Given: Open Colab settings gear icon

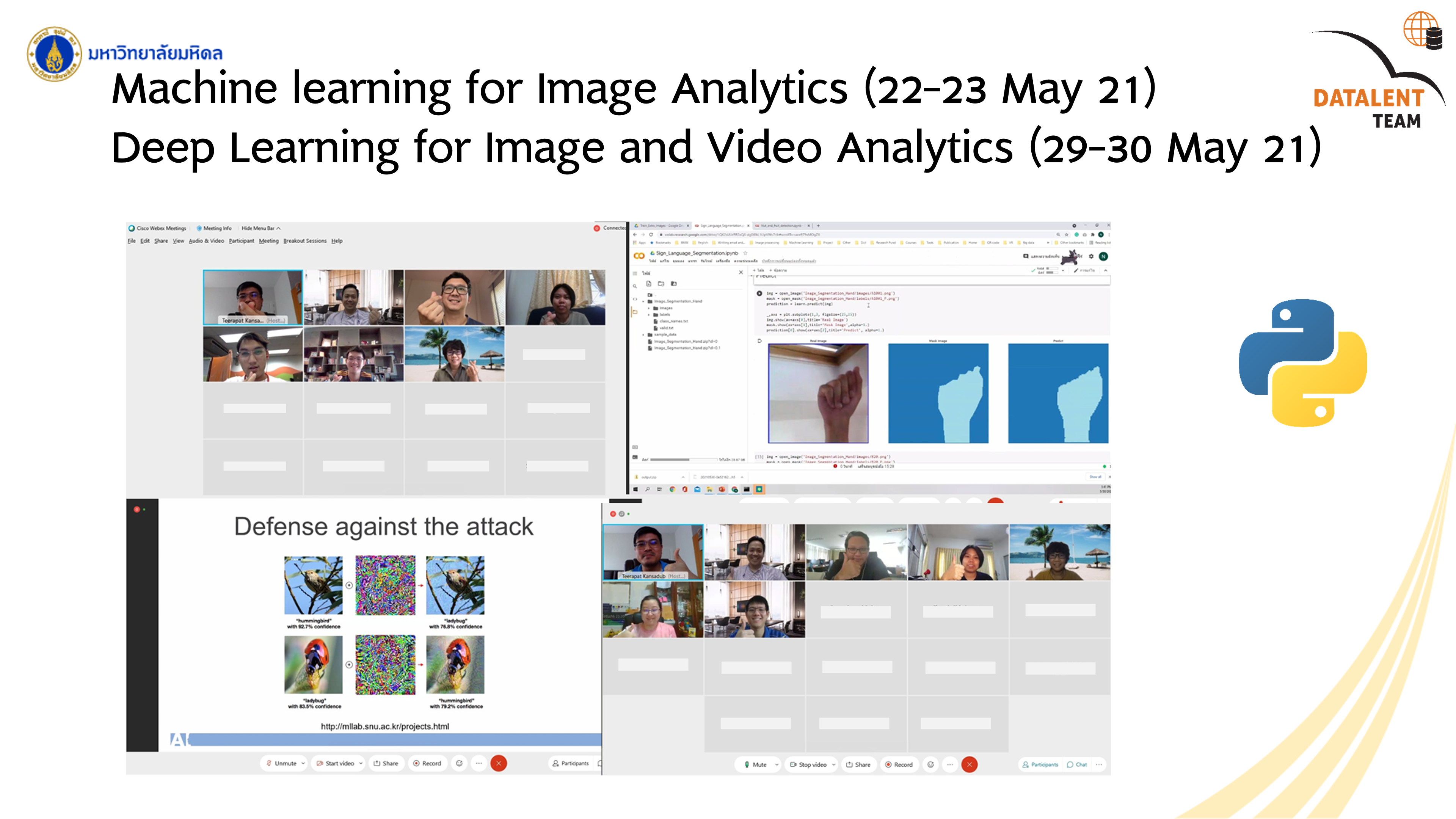Looking at the screenshot, I should 1091,256.
